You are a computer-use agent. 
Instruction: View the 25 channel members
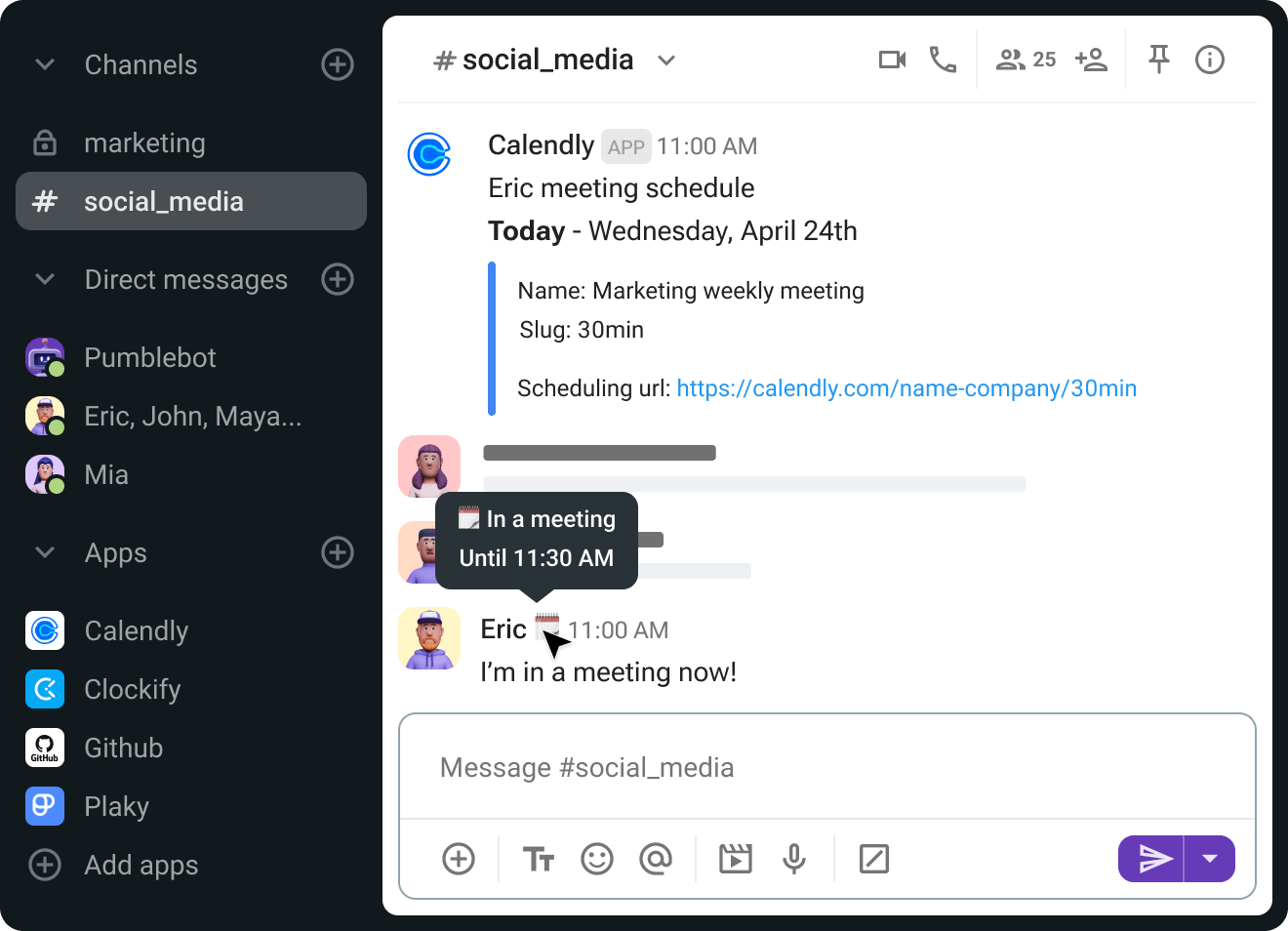(1026, 61)
